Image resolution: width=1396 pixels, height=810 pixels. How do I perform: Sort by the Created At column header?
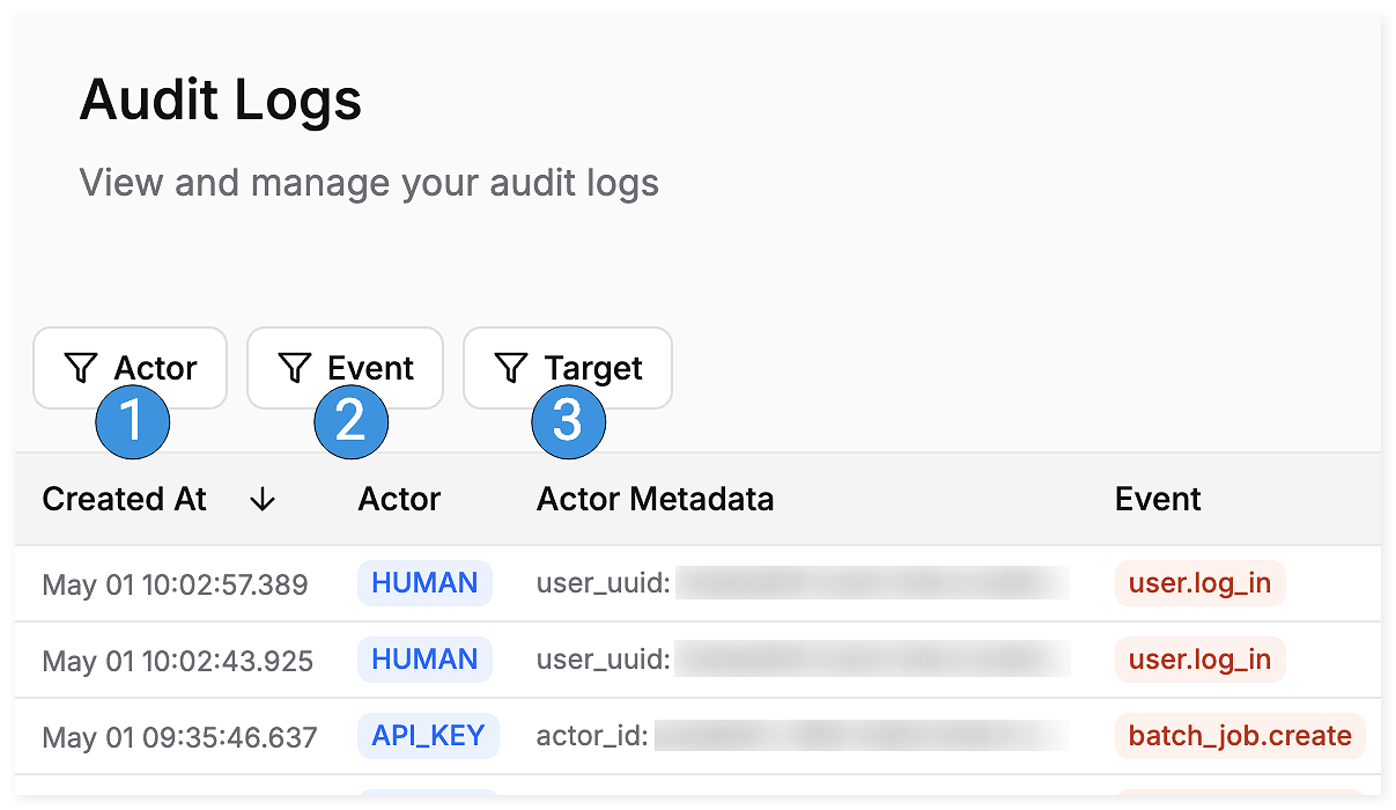click(124, 499)
